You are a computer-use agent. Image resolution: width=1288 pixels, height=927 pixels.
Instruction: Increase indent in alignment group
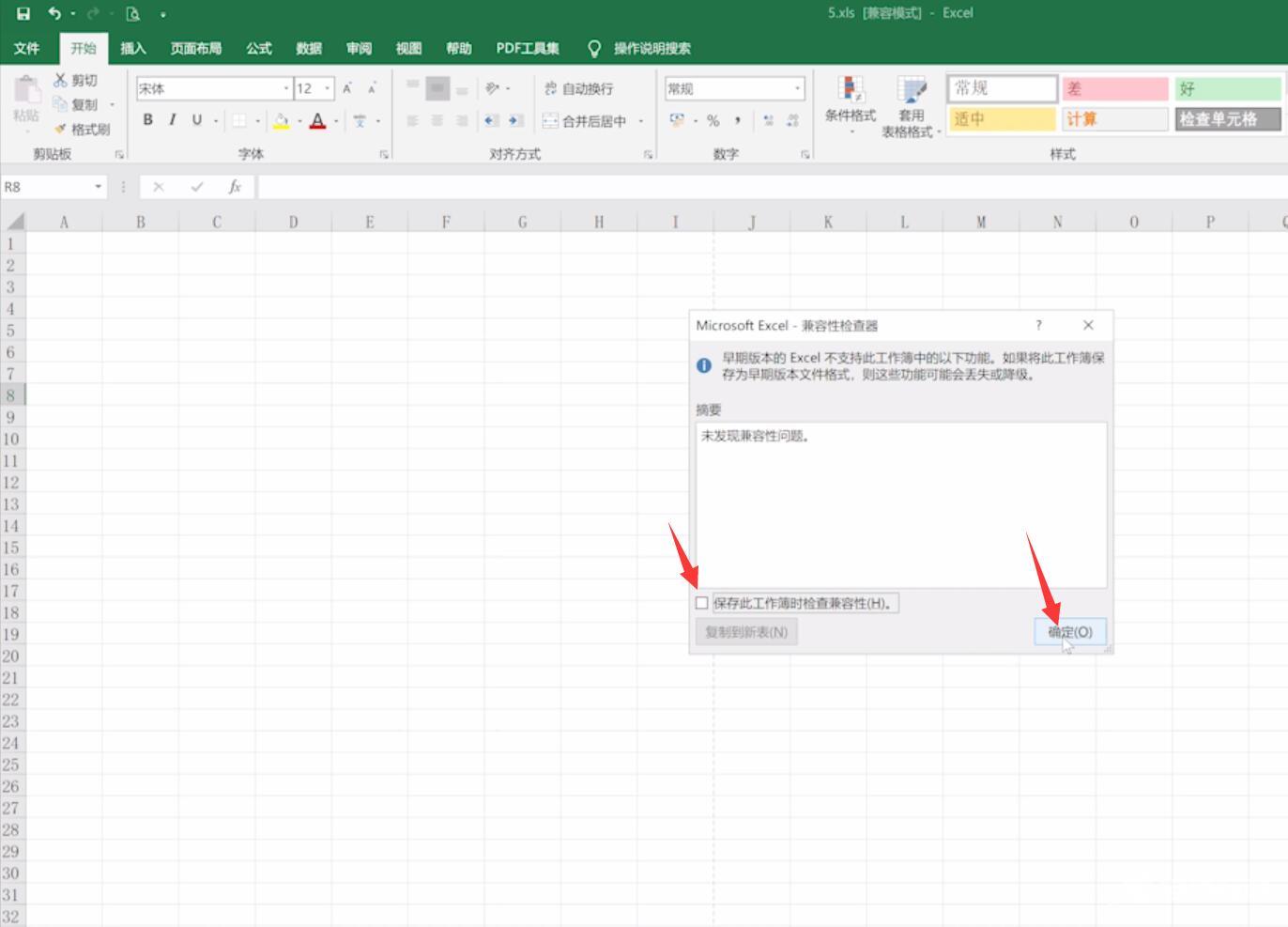[515, 120]
